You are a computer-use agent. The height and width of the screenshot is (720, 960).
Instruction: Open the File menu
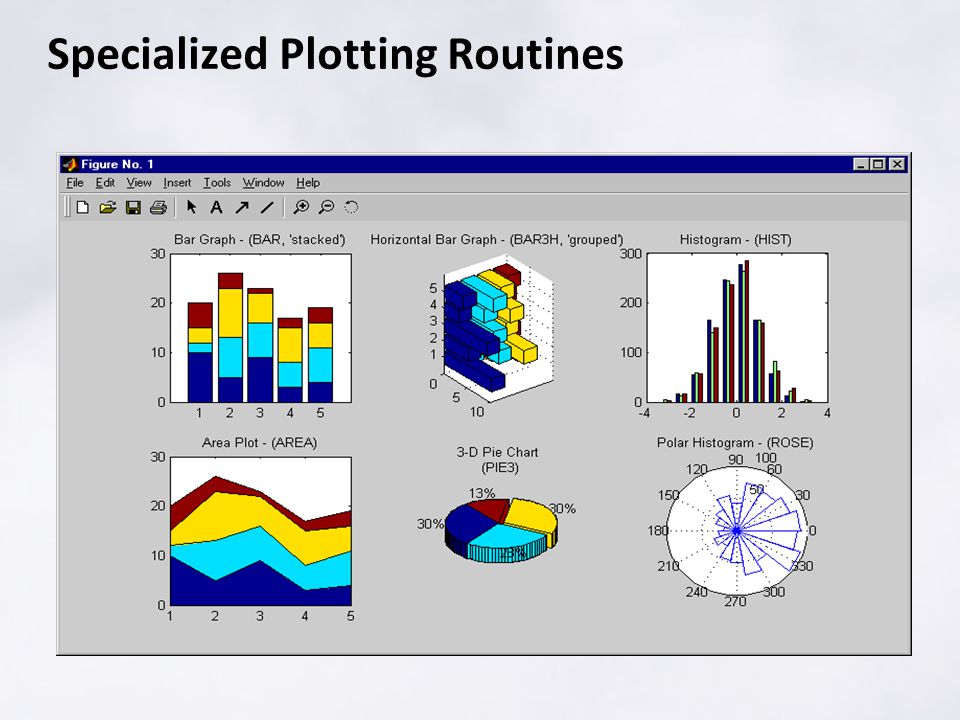(75, 182)
